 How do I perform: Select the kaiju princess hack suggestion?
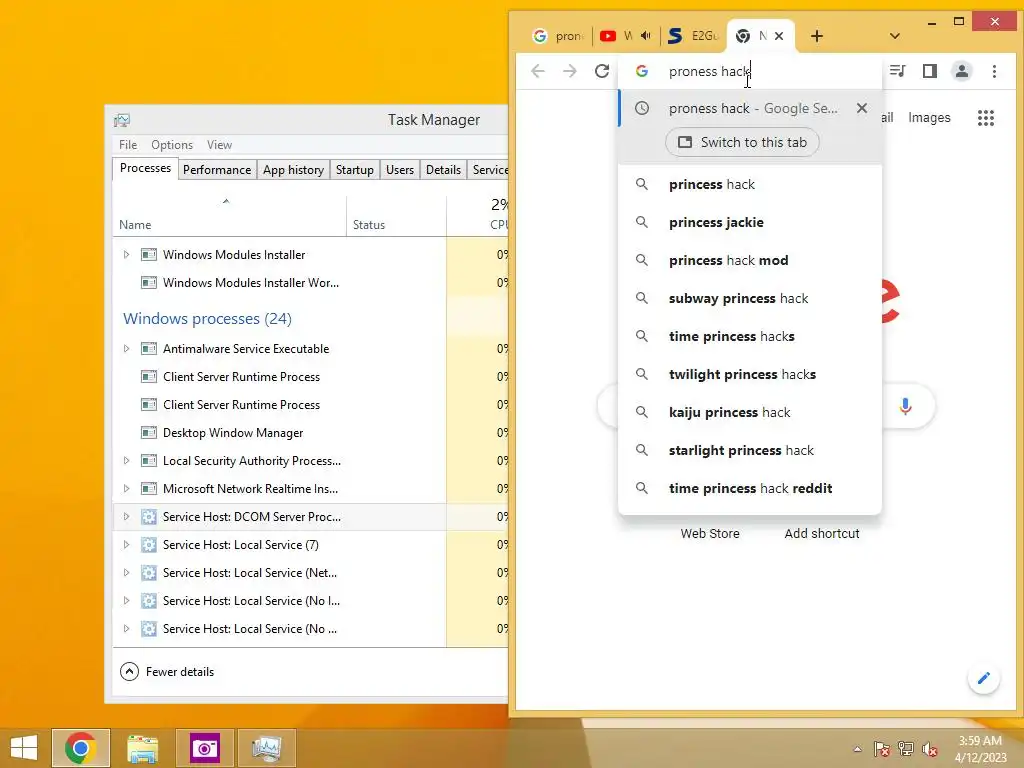pos(750,412)
